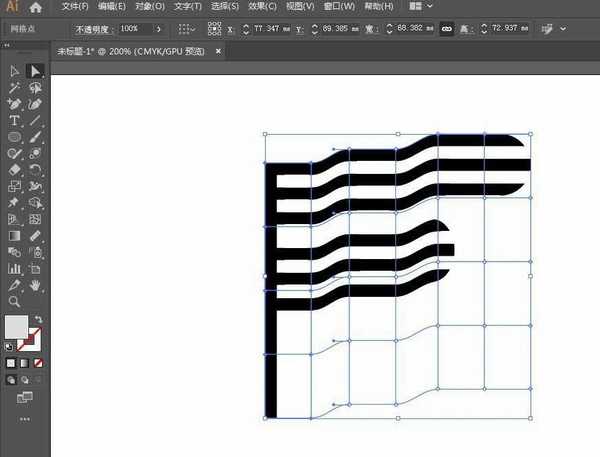Select the Hand tool
The image size is (600, 457).
click(x=36, y=285)
